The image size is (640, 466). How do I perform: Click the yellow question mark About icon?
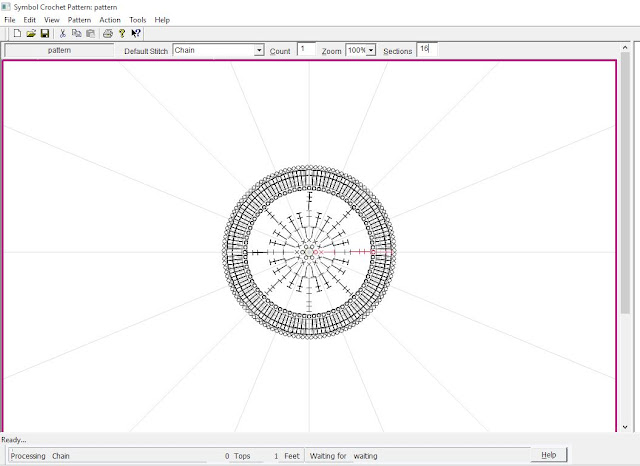(122, 33)
